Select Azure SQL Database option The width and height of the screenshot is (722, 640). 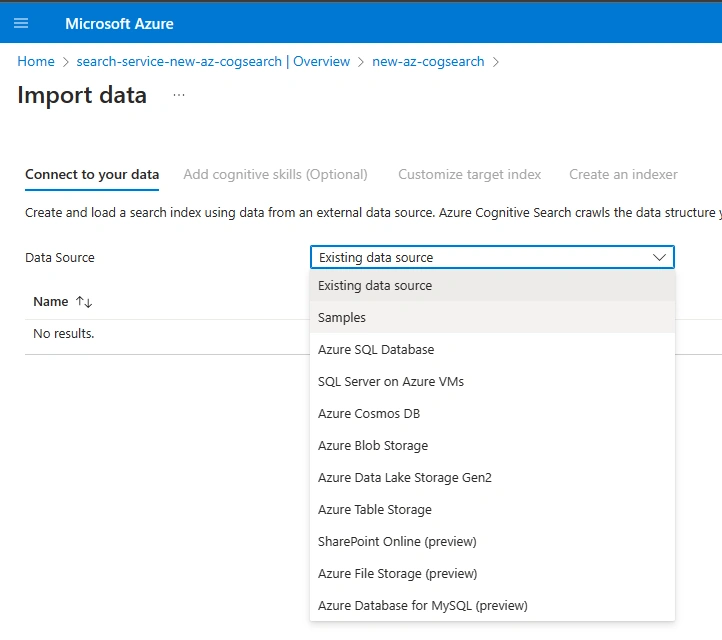pyautogui.click(x=492, y=349)
